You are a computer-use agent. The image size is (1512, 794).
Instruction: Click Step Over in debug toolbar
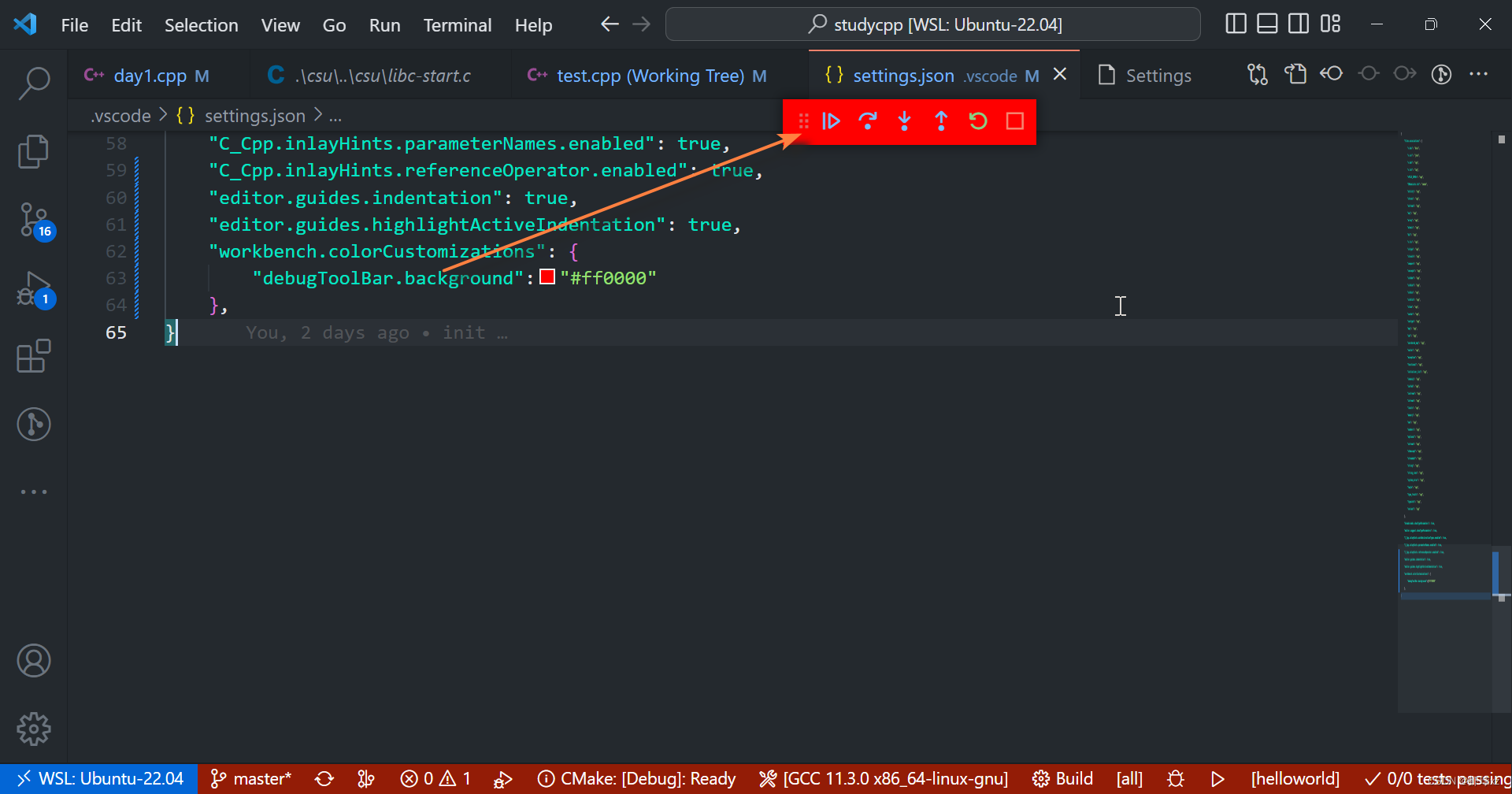click(x=868, y=121)
